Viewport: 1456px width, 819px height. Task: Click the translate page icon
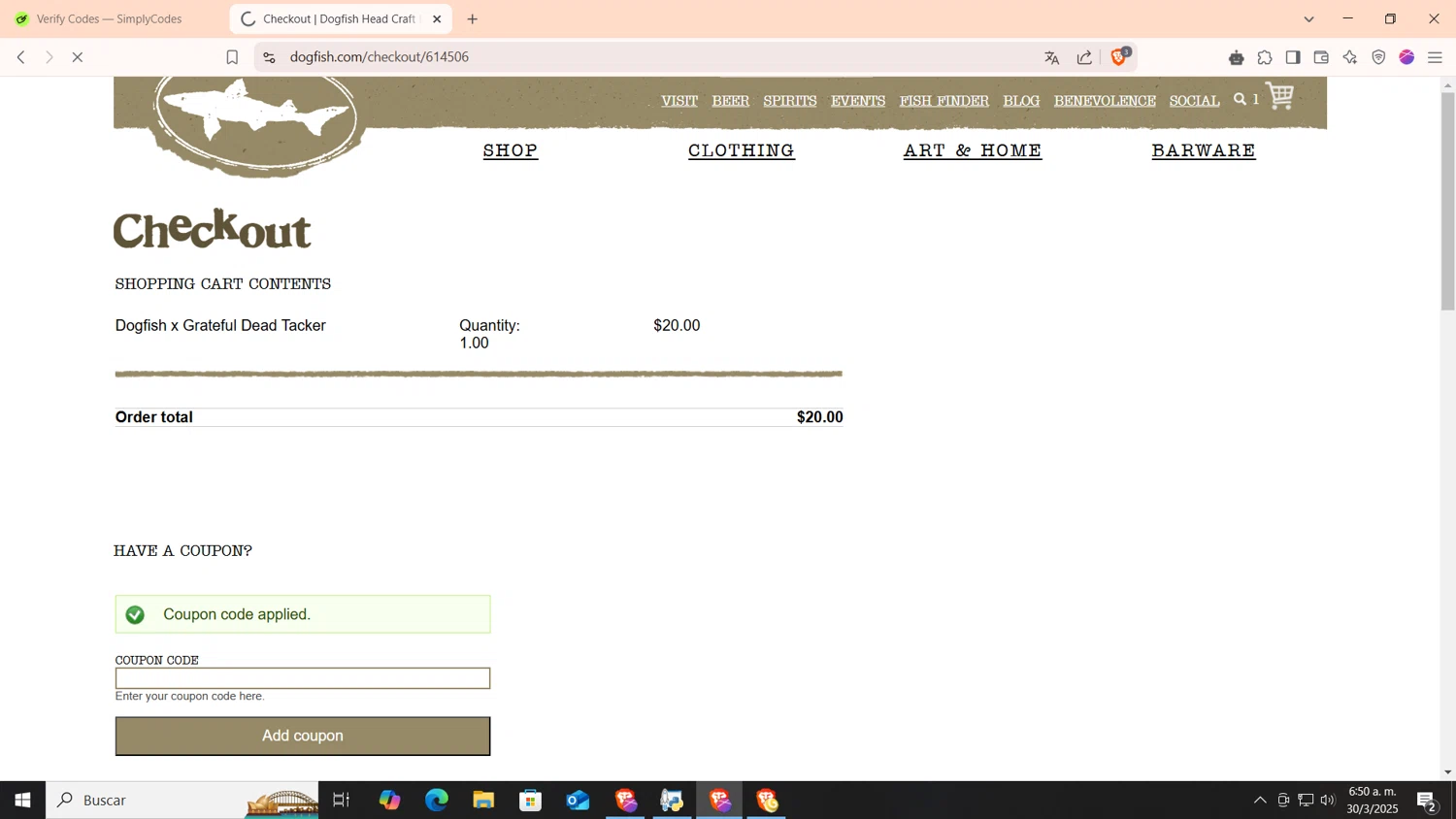[x=1051, y=57]
